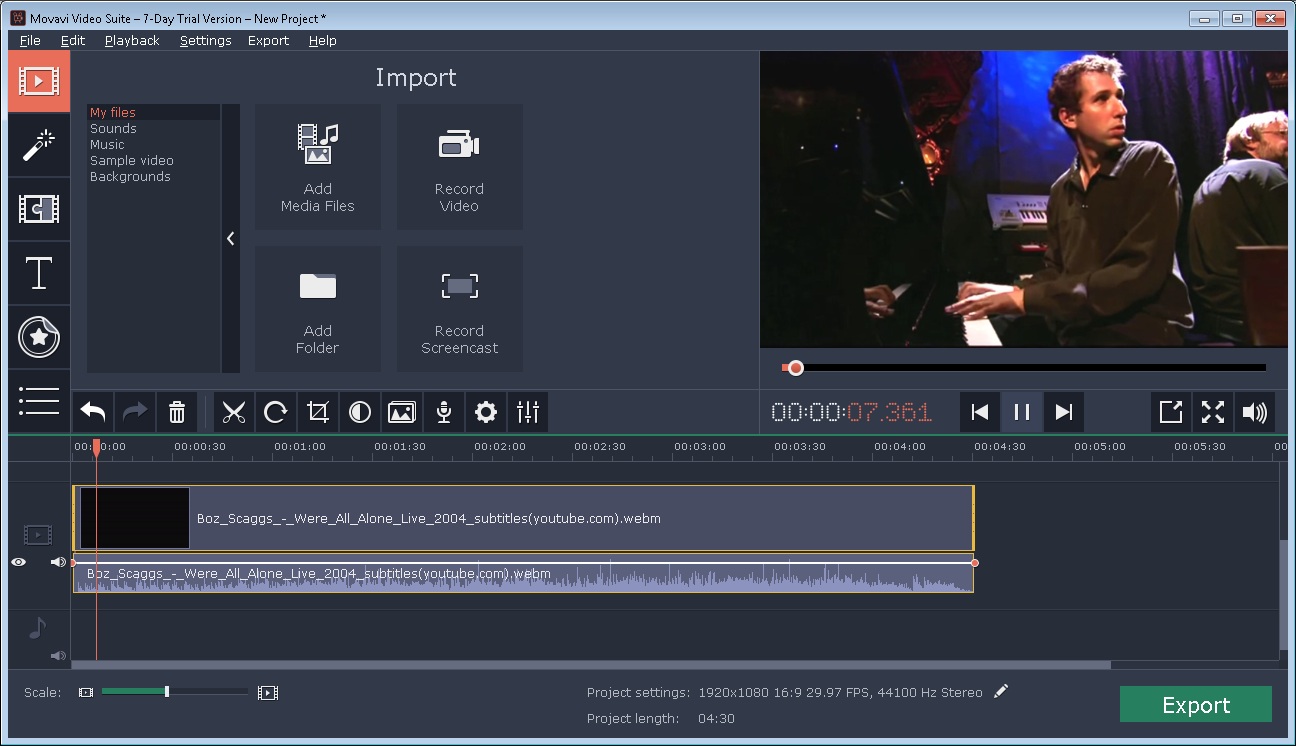Image resolution: width=1296 pixels, height=746 pixels.
Task: Click the 00:02:00 ruler mark
Action: pos(500,447)
